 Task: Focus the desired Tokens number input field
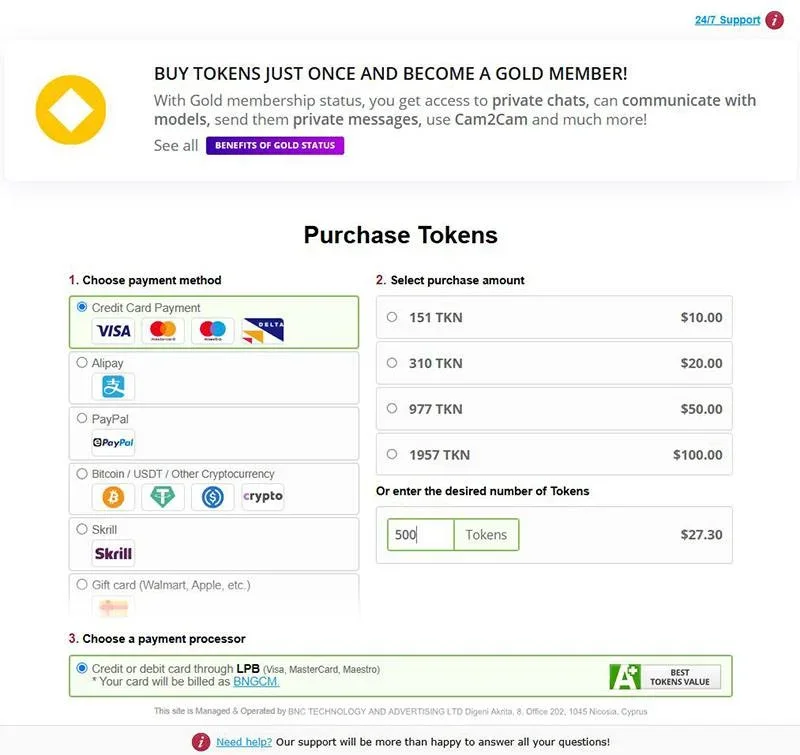tap(420, 535)
